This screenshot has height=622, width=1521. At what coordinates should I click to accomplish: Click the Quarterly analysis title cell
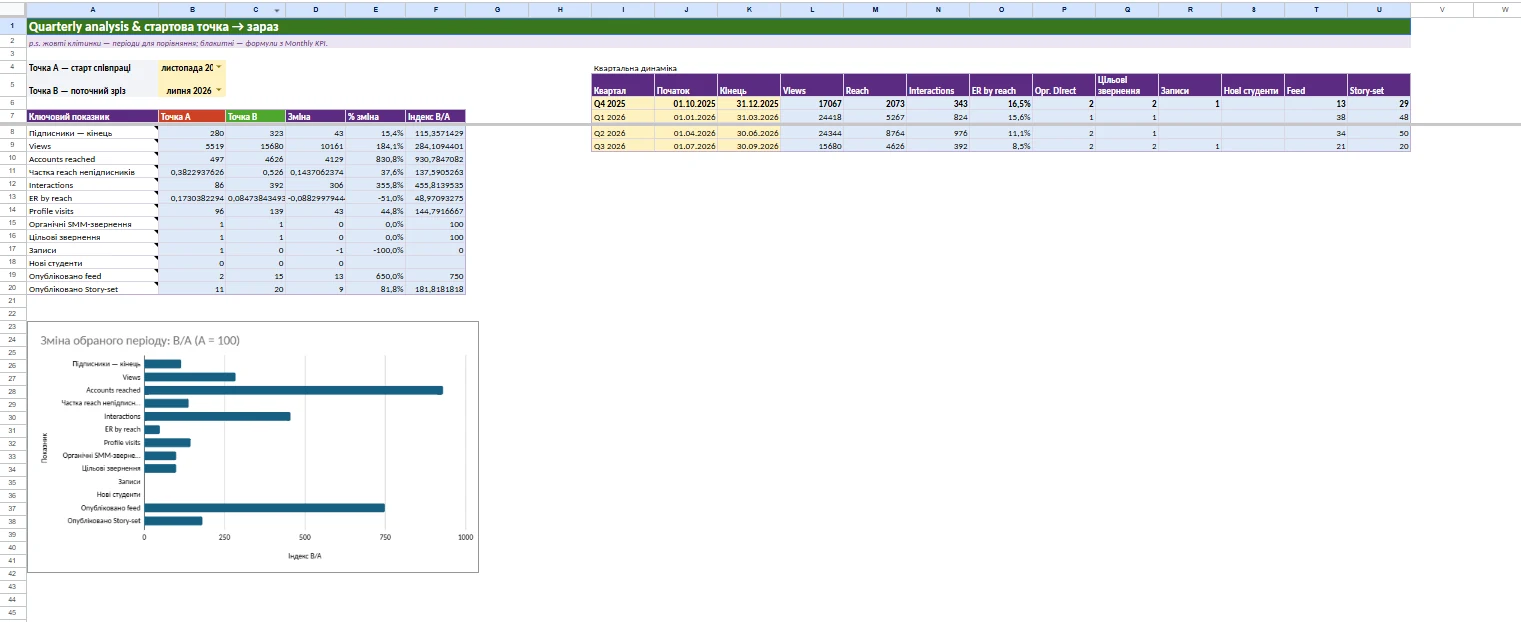(x=718, y=27)
